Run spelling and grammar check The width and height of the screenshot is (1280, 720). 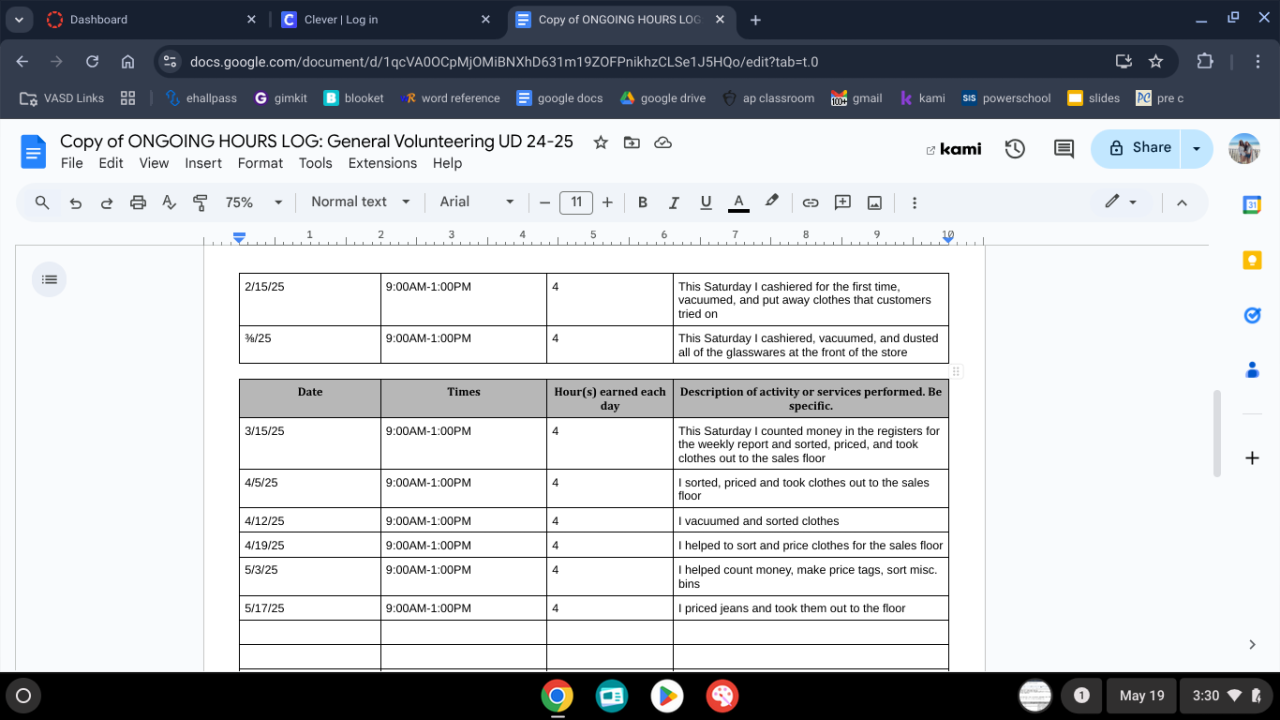[x=169, y=202]
